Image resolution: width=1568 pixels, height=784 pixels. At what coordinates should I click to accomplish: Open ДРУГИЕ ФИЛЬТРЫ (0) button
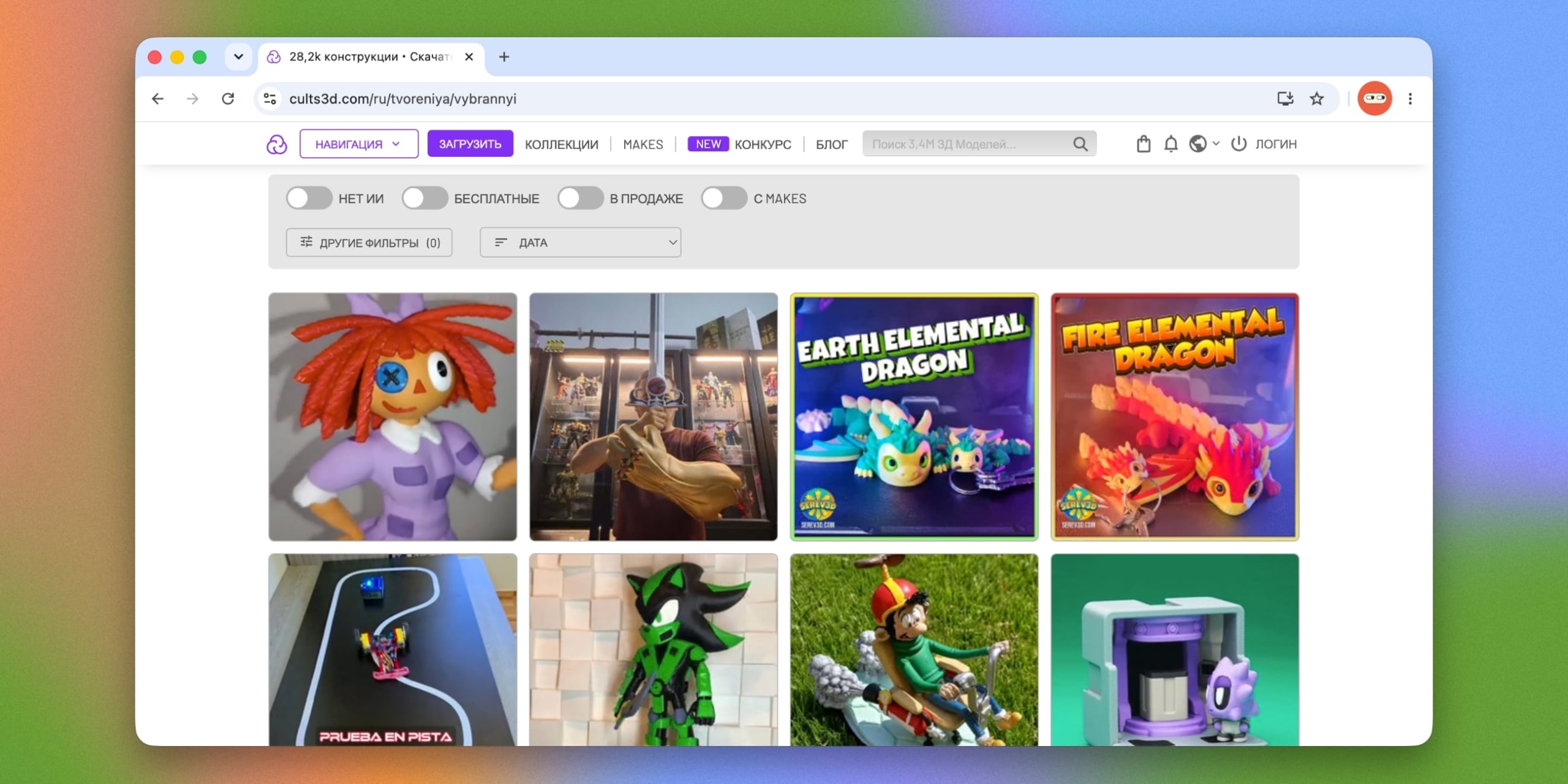pos(369,243)
